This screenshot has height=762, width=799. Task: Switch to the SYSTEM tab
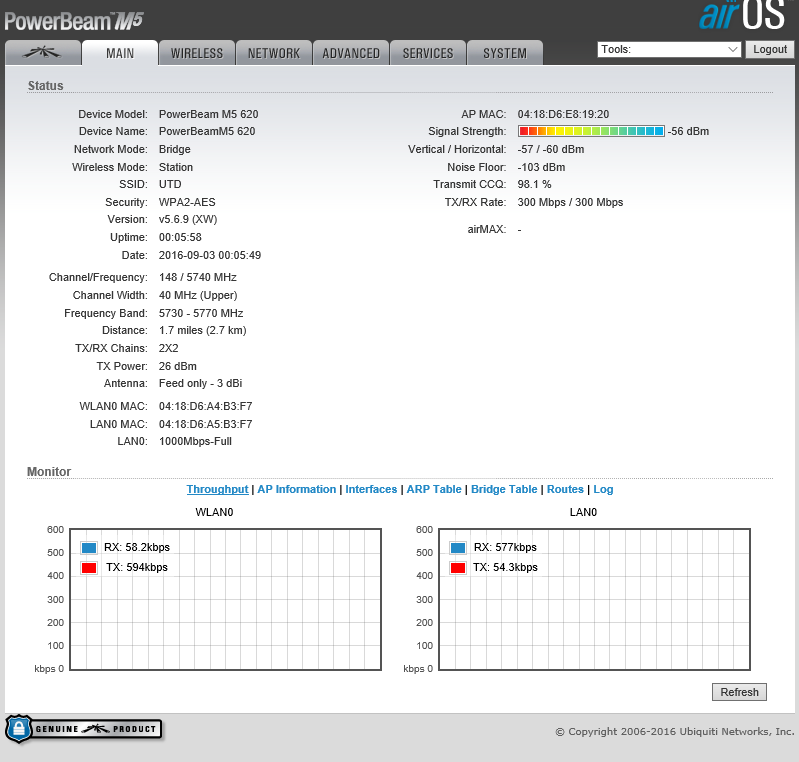504,52
